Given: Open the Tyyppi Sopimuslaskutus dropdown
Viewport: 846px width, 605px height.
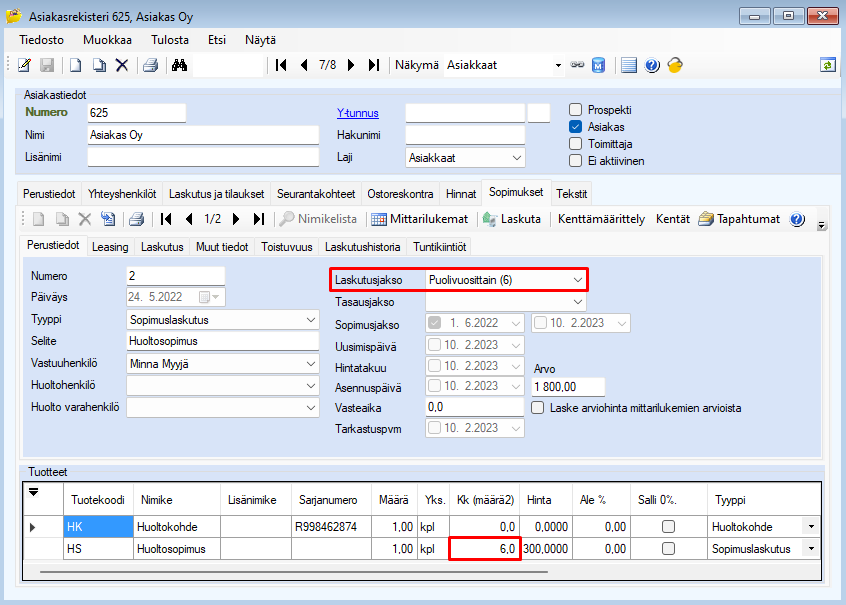Looking at the screenshot, I should (x=311, y=320).
